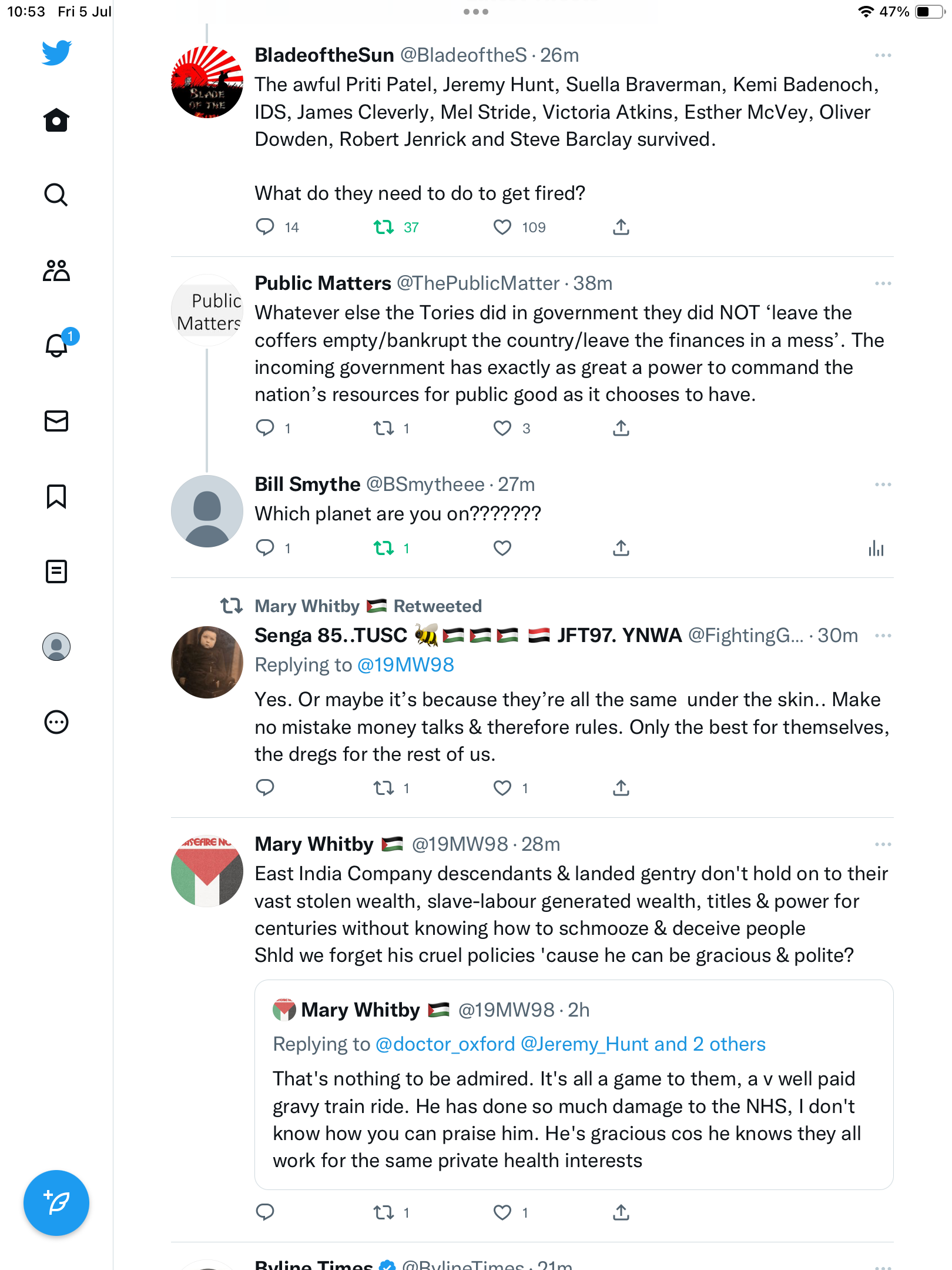Go to the Home timeline tab
Viewport: 952px width, 1270px height.
(56, 120)
